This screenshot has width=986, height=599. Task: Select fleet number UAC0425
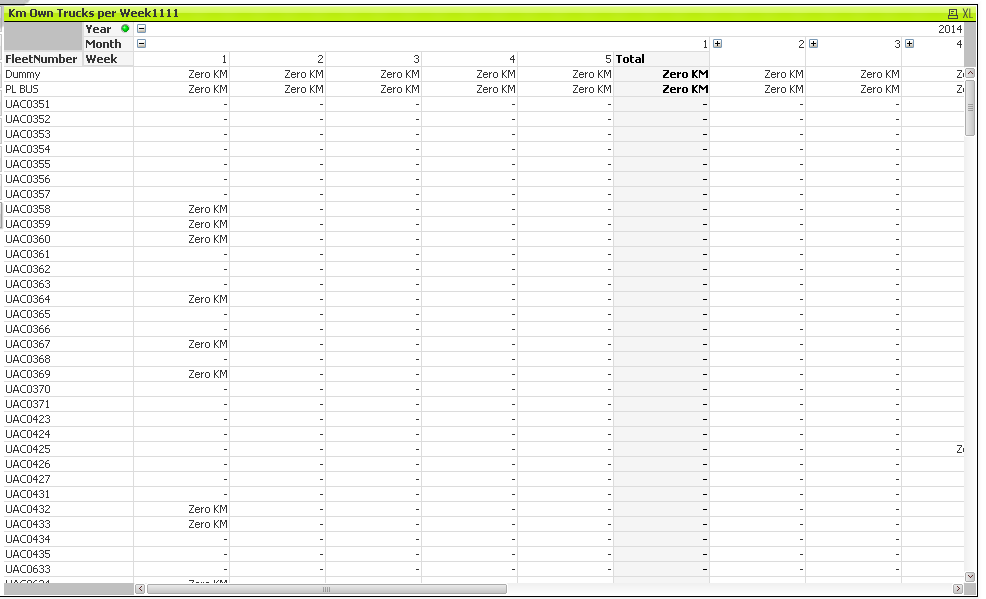[28, 449]
